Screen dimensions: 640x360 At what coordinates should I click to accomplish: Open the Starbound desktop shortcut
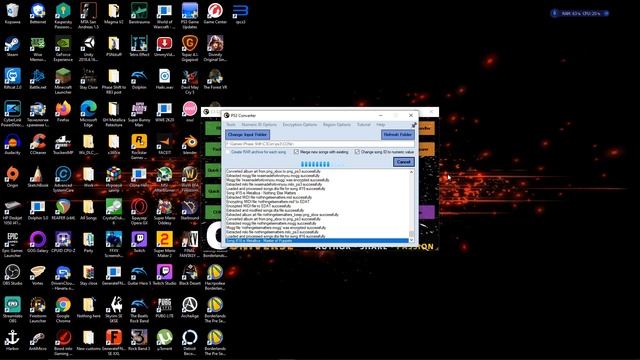pyautogui.click(x=190, y=209)
